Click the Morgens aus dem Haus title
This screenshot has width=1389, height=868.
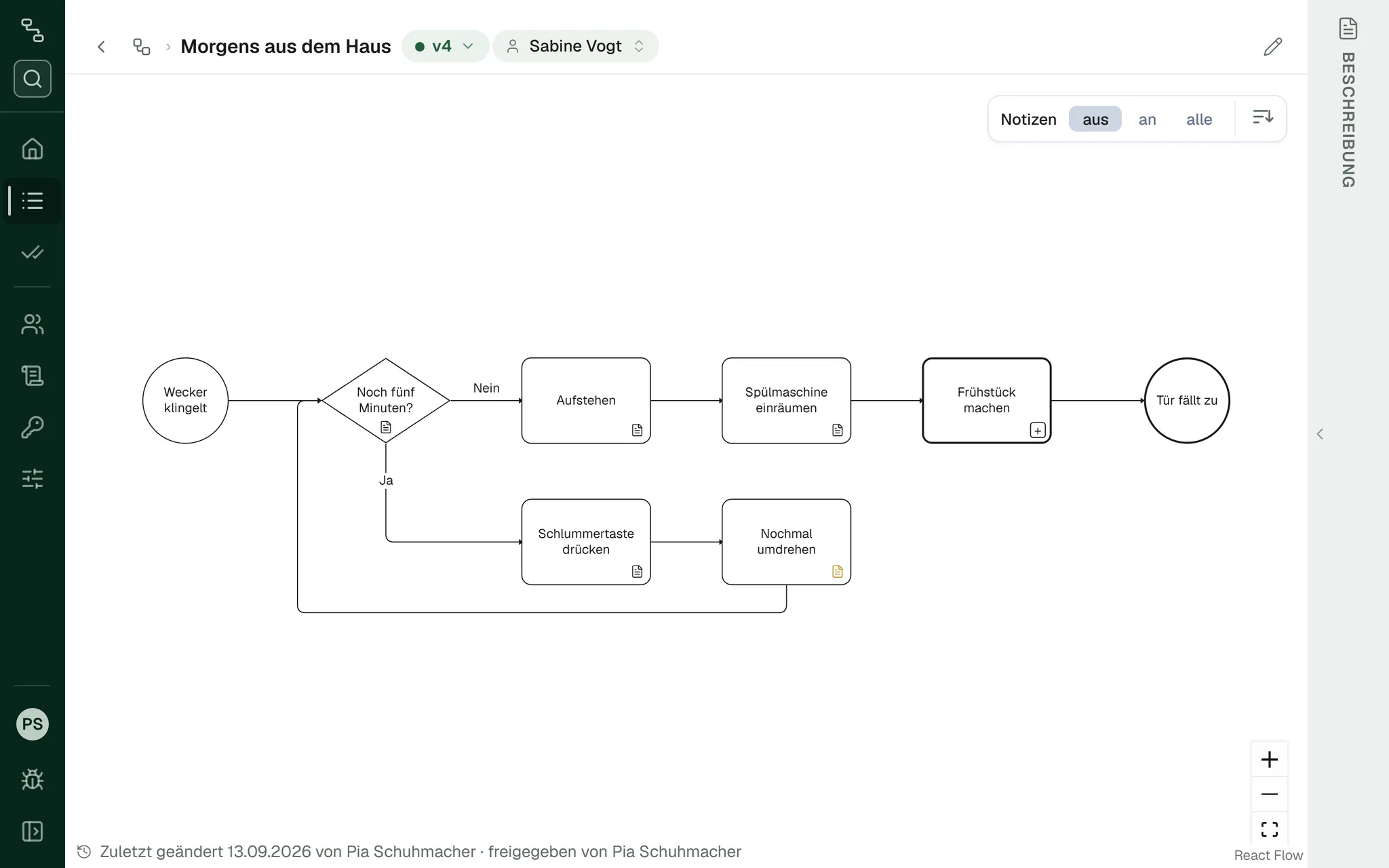(286, 46)
